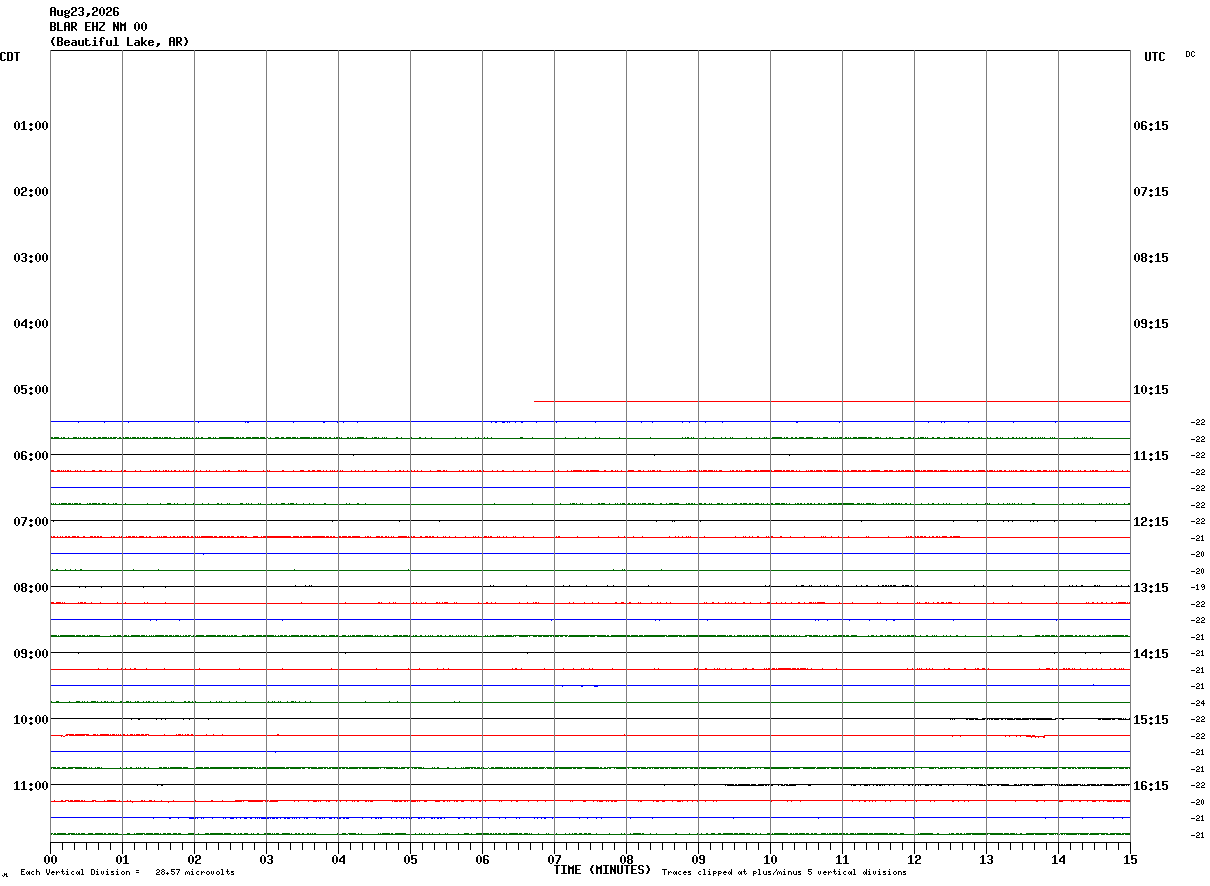Screen dimensions: 1210x886
Task: Click minute 07 on the time axis
Action: pos(554,859)
